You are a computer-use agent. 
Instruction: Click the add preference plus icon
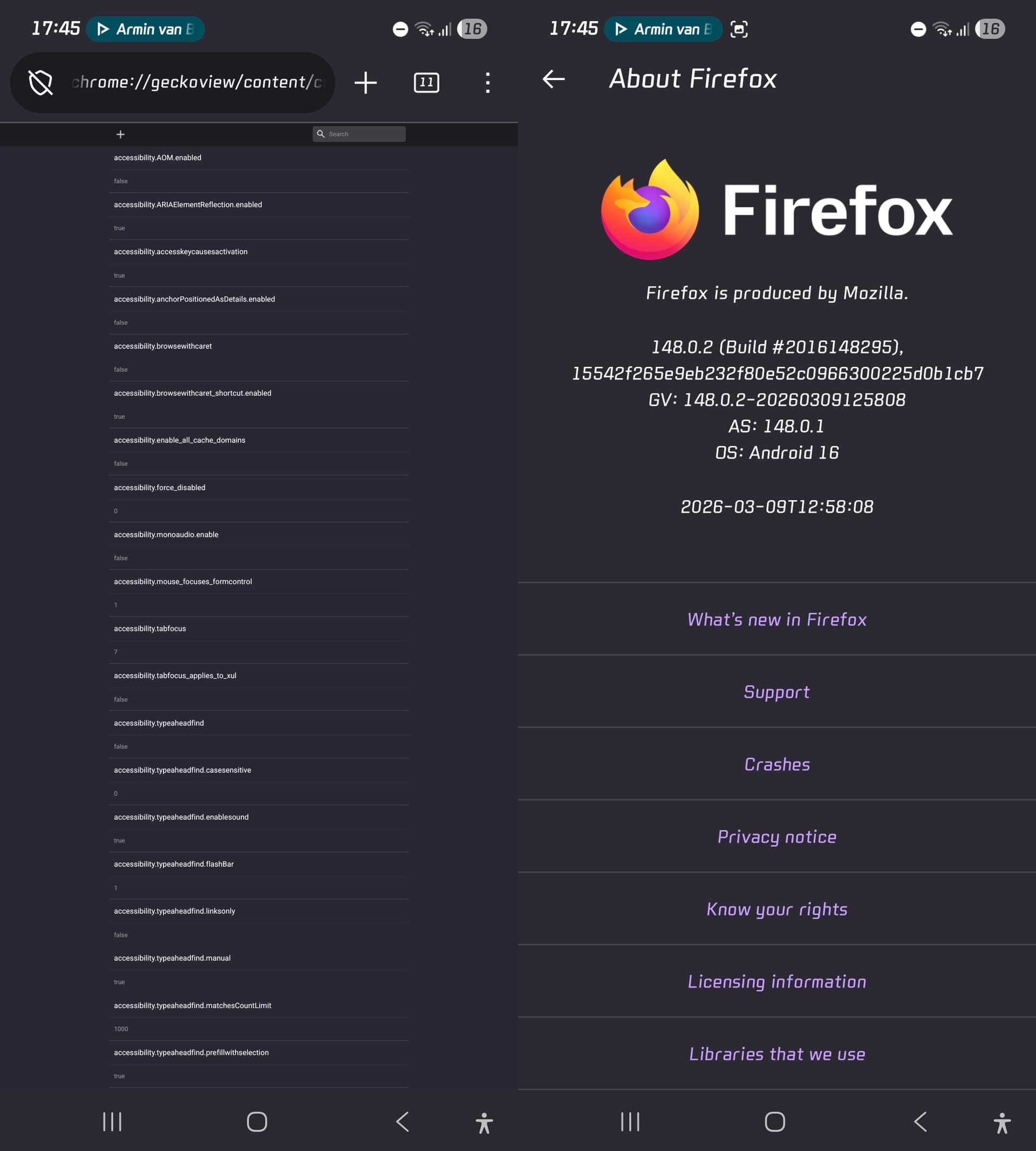tap(120, 134)
